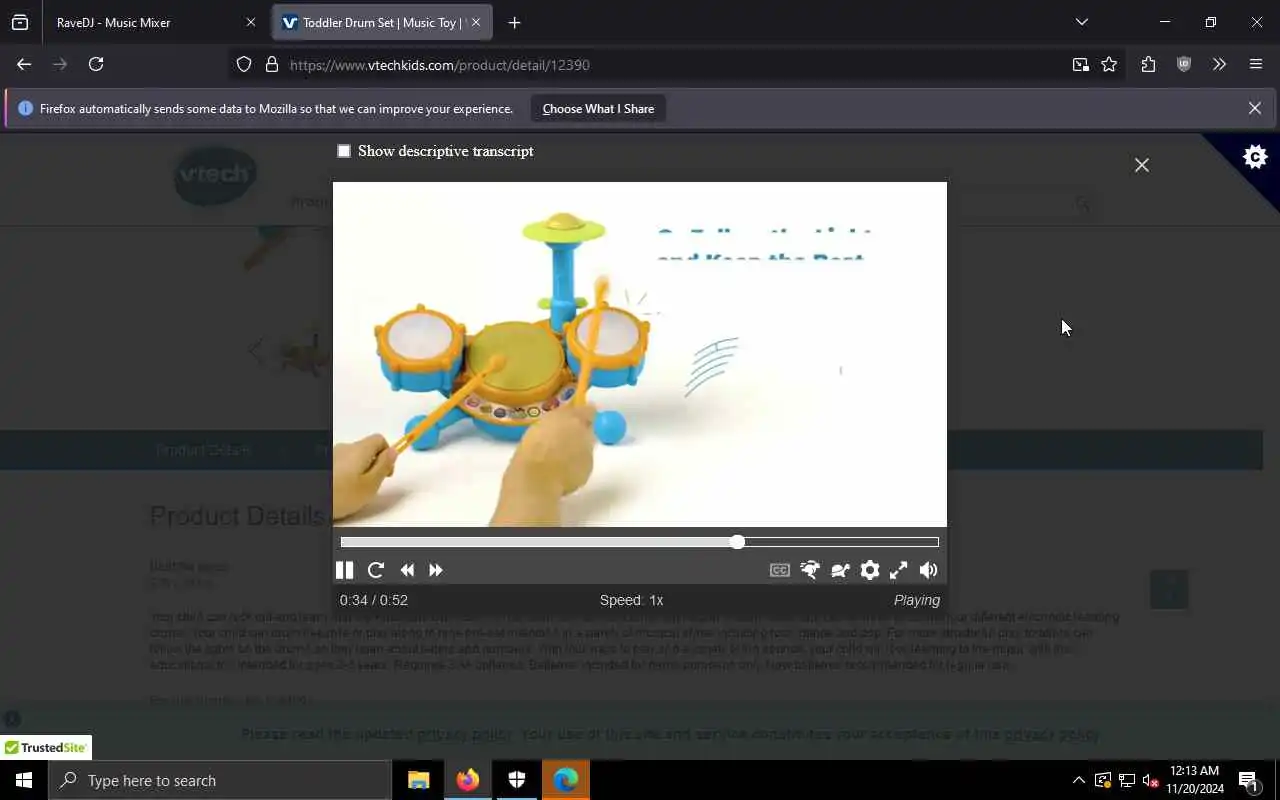
Task: Click the Choose What I Share button
Action: 598,109
